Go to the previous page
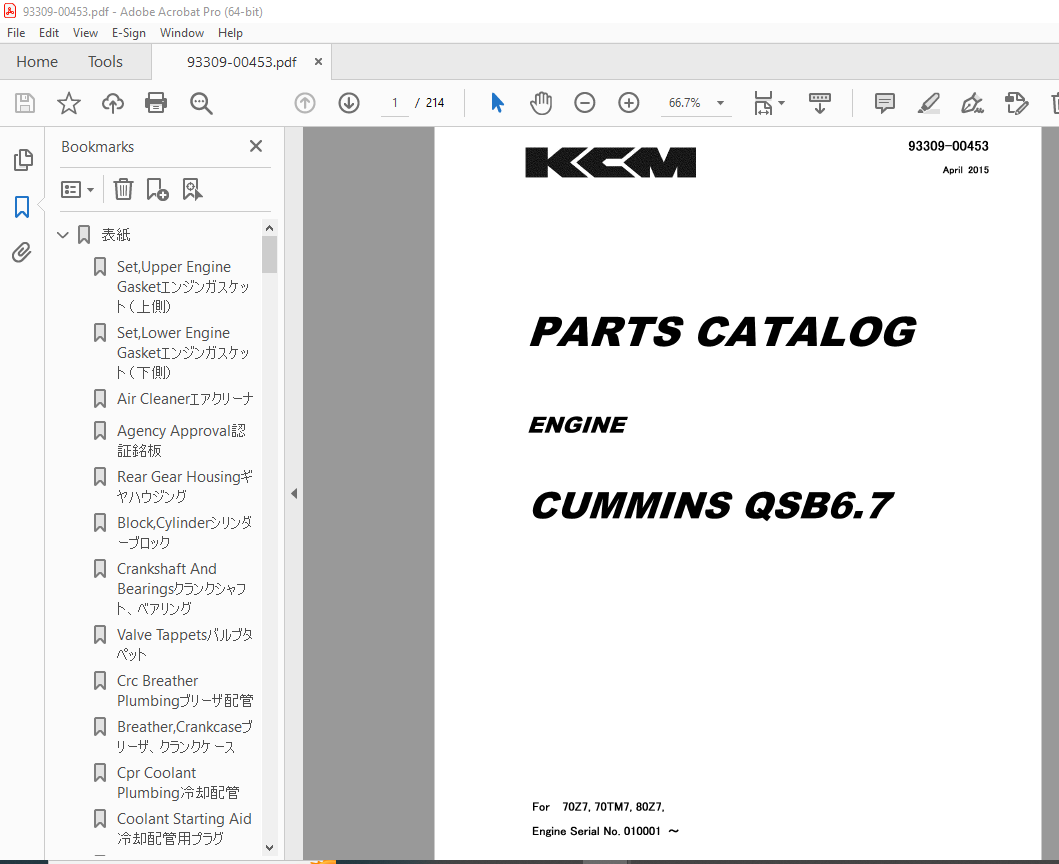Screen dimensions: 1059x864 click(305, 103)
